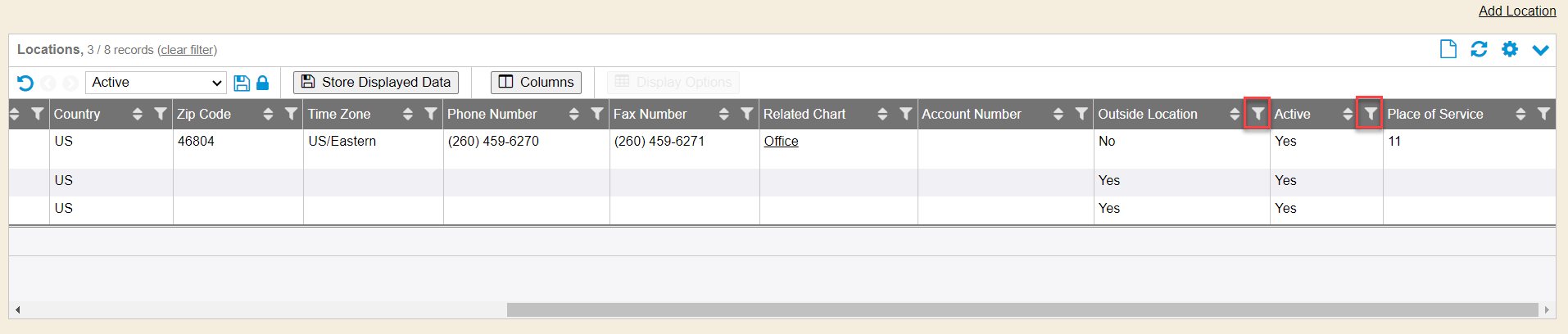
Task: Open the Add Location link
Action: pos(1516,11)
